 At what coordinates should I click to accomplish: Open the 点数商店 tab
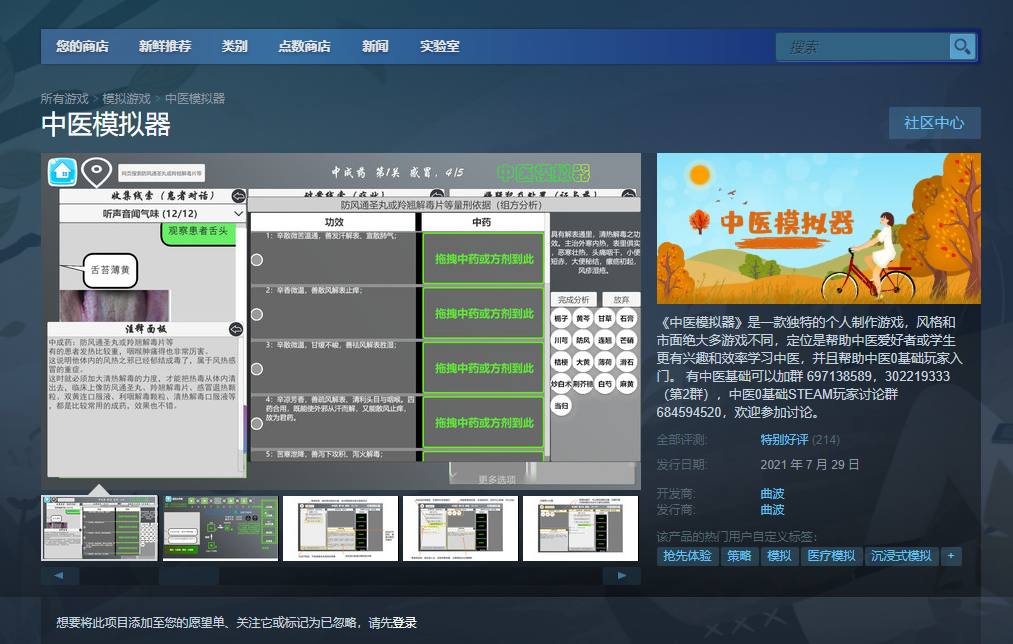[x=304, y=47]
